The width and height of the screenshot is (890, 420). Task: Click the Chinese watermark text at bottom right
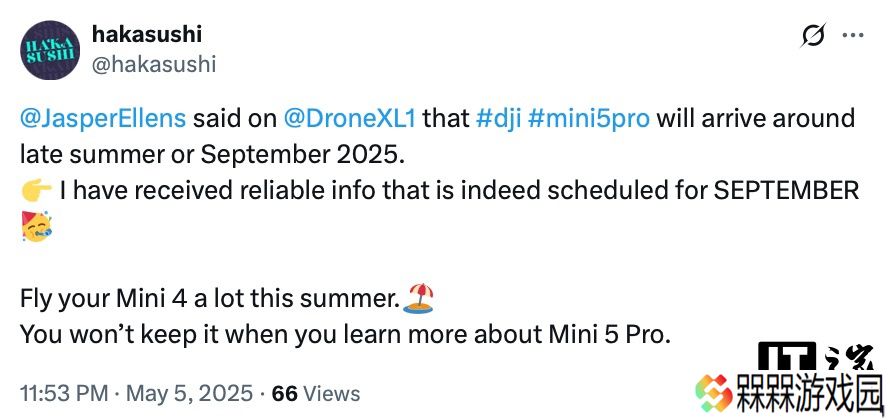pyautogui.click(x=811, y=393)
